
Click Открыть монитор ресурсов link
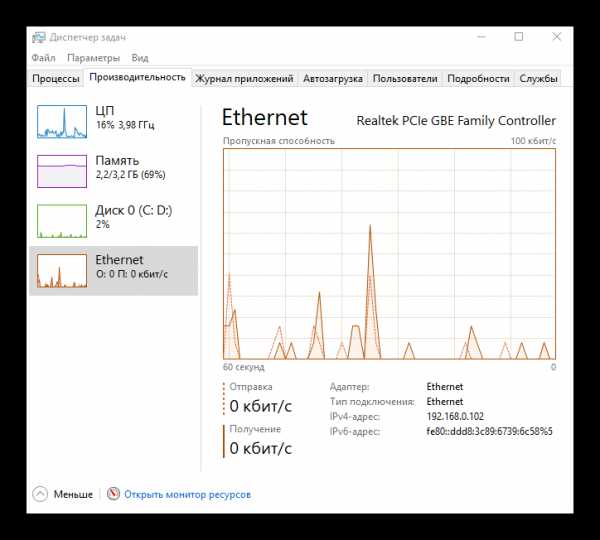188,494
